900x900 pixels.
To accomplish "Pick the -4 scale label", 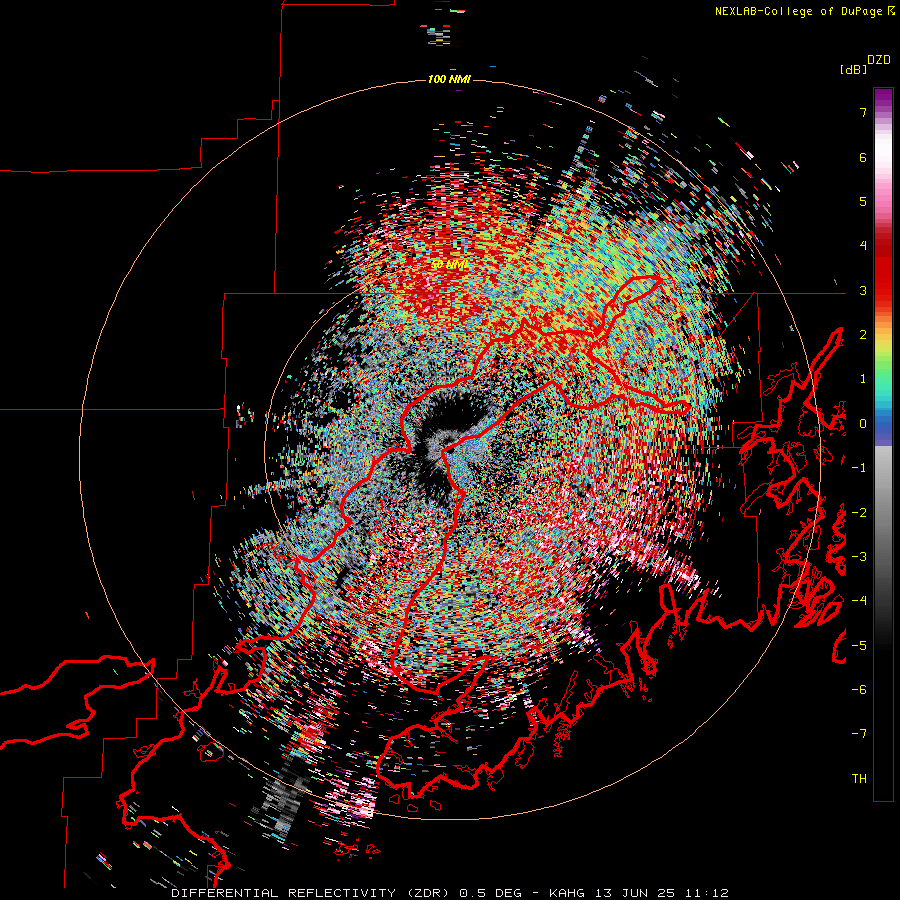I will 859,601.
